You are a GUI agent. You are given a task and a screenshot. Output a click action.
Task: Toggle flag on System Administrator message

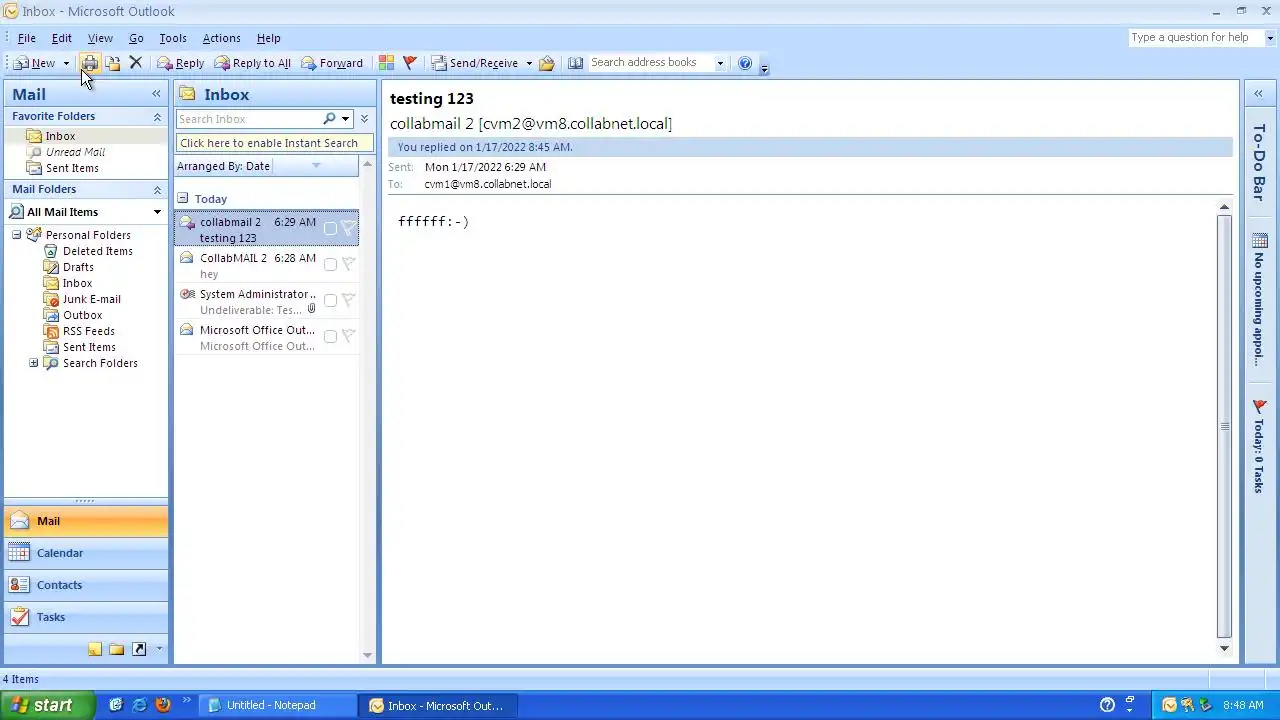point(348,300)
